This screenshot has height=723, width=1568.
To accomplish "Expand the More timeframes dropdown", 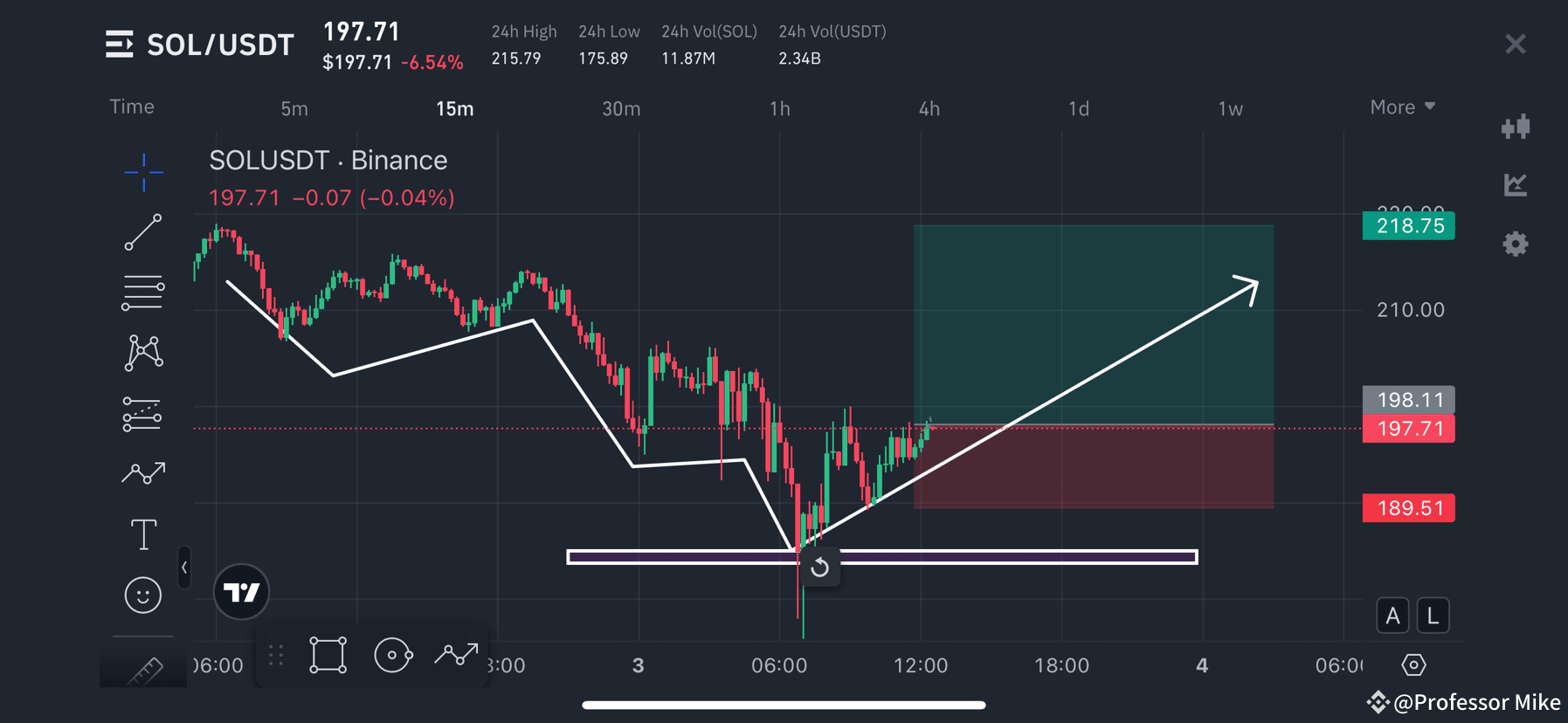I will (1401, 107).
